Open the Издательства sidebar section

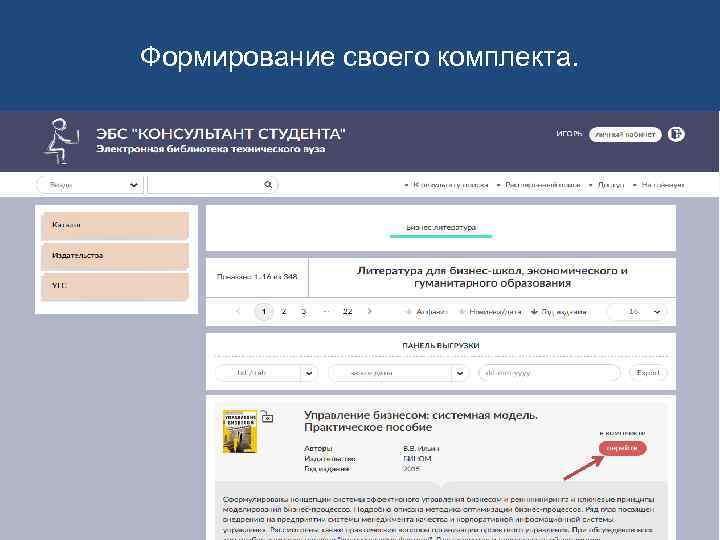pyautogui.click(x=115, y=255)
